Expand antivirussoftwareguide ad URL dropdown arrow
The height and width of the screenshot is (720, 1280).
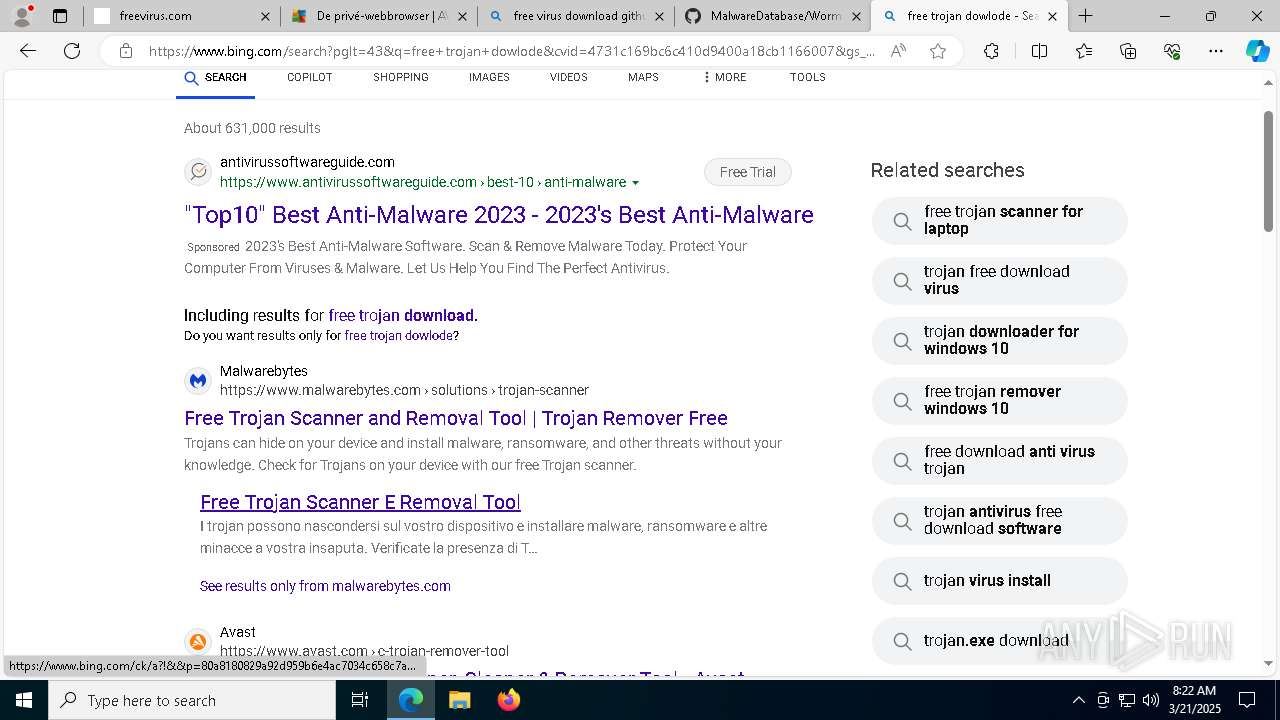click(x=636, y=183)
